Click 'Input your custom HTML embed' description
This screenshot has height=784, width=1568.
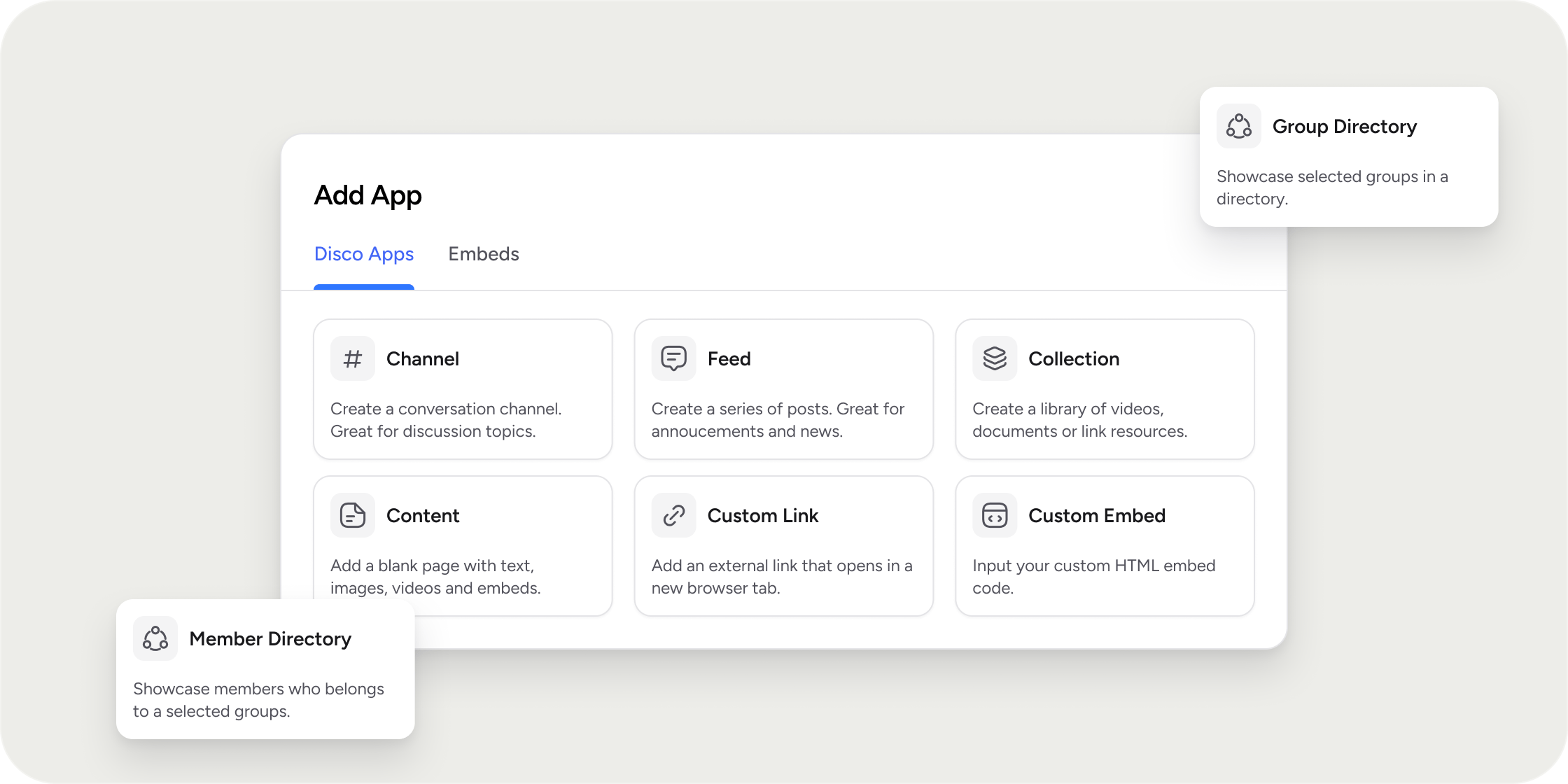point(1094,577)
